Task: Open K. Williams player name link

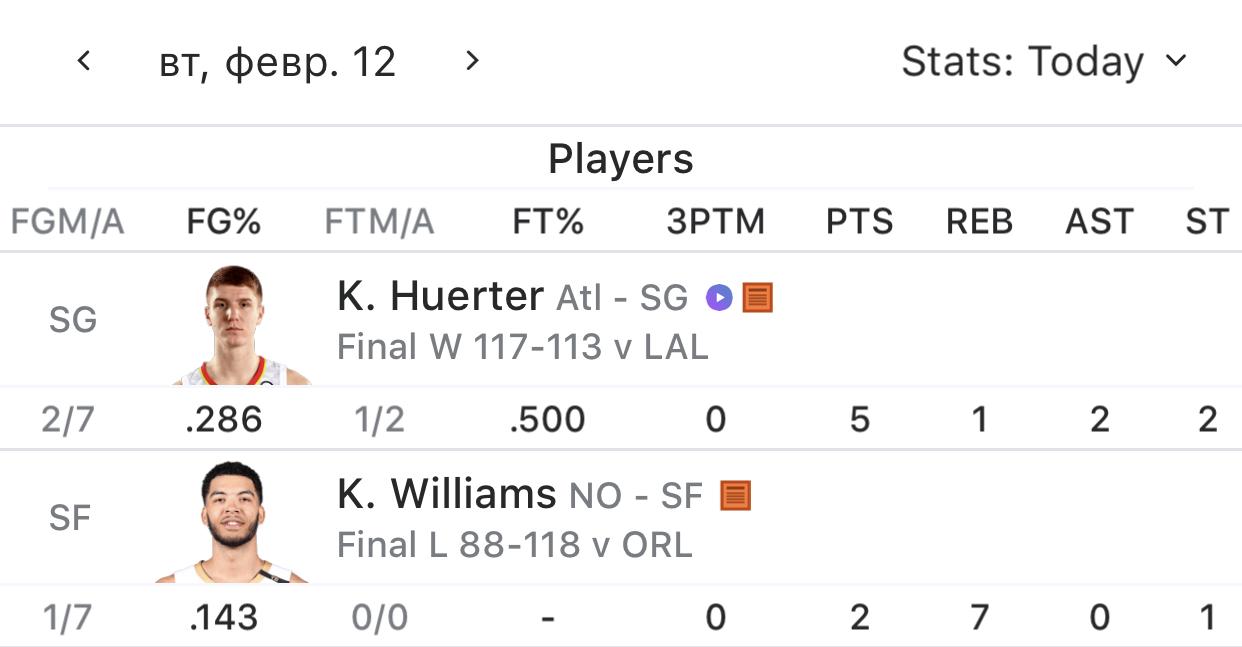Action: (447, 494)
